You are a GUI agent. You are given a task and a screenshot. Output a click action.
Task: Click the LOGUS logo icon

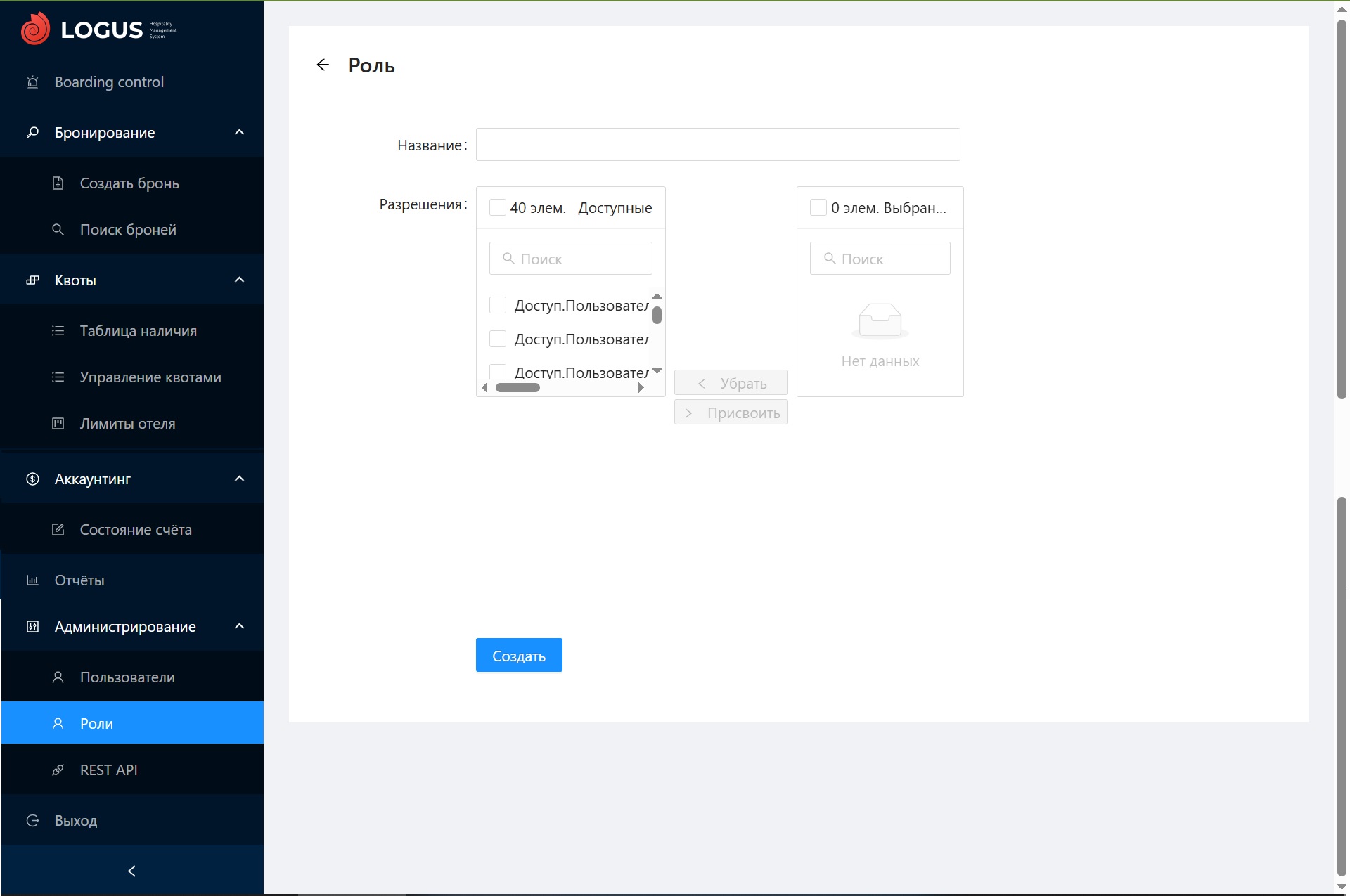[x=35, y=30]
